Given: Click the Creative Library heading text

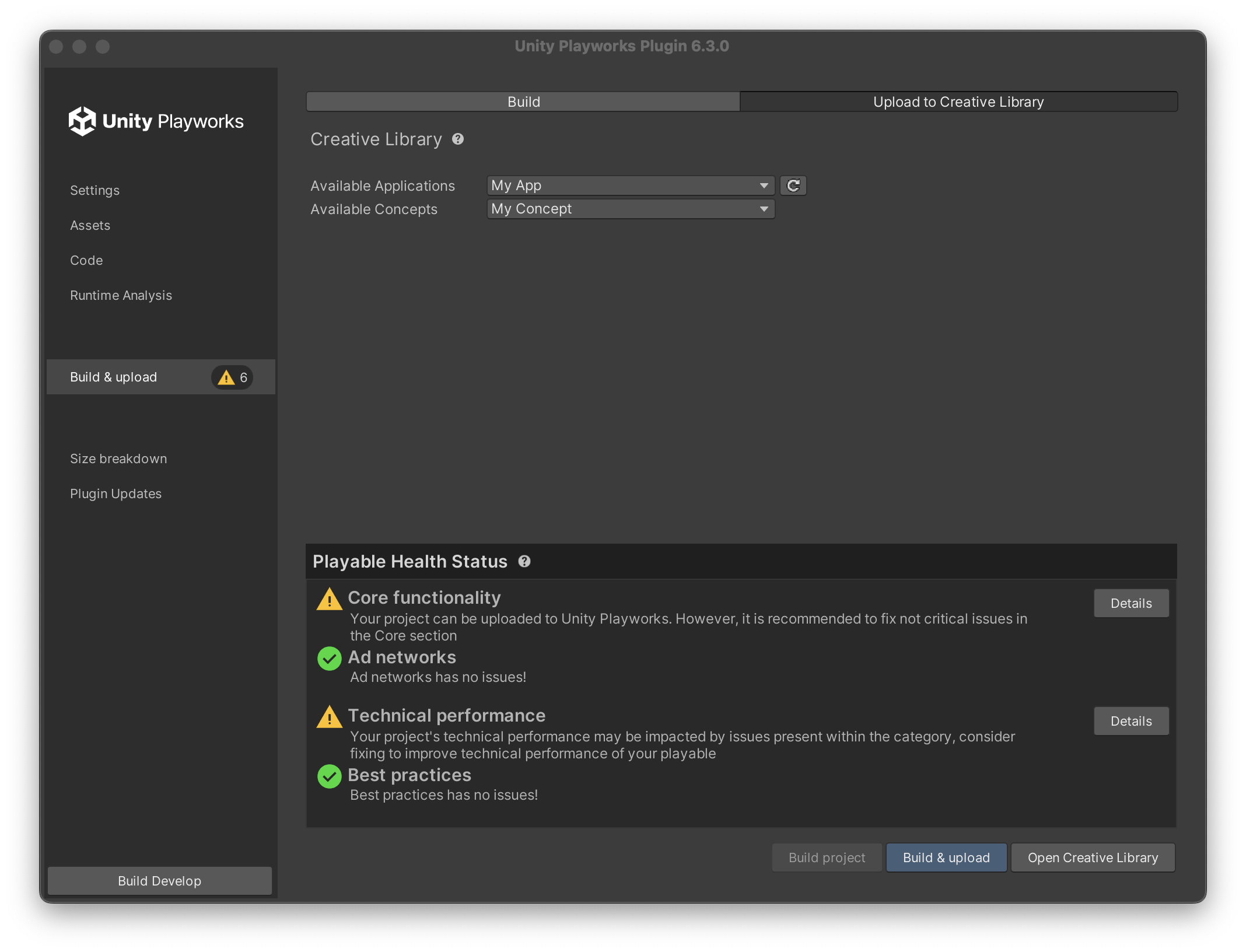Looking at the screenshot, I should click(376, 139).
